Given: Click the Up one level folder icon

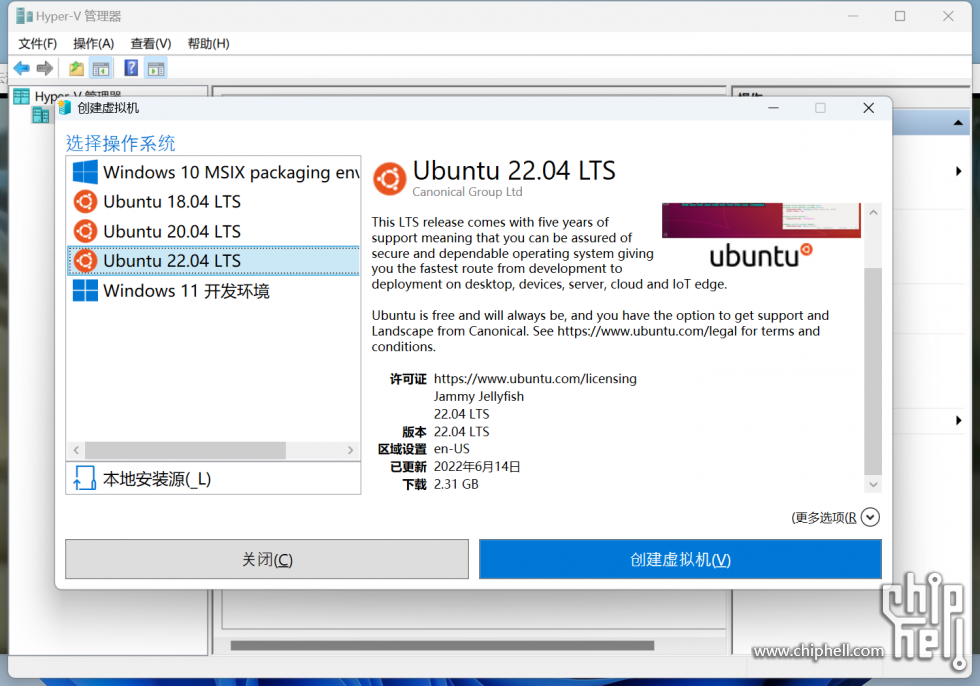Looking at the screenshot, I should [x=76, y=68].
